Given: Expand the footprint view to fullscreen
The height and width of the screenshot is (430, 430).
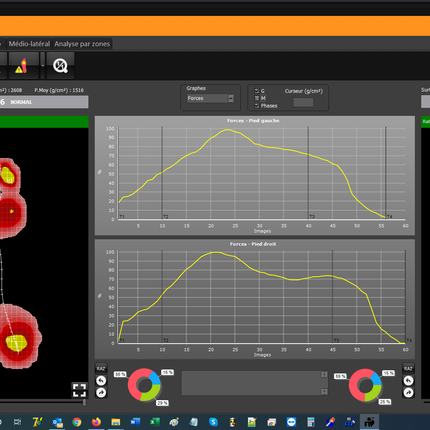Looking at the screenshot, I should click(79, 390).
